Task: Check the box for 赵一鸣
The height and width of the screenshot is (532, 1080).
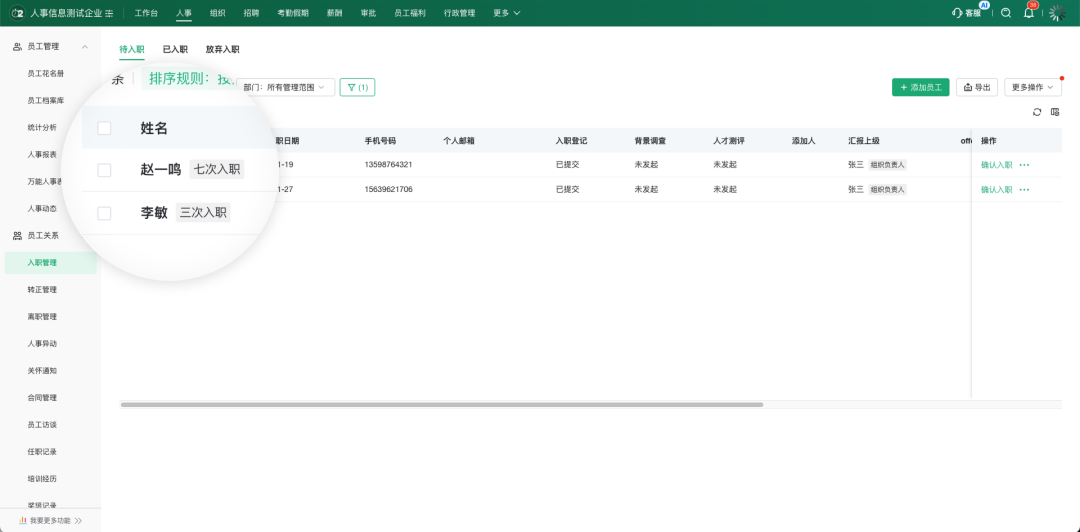Action: click(x=104, y=170)
